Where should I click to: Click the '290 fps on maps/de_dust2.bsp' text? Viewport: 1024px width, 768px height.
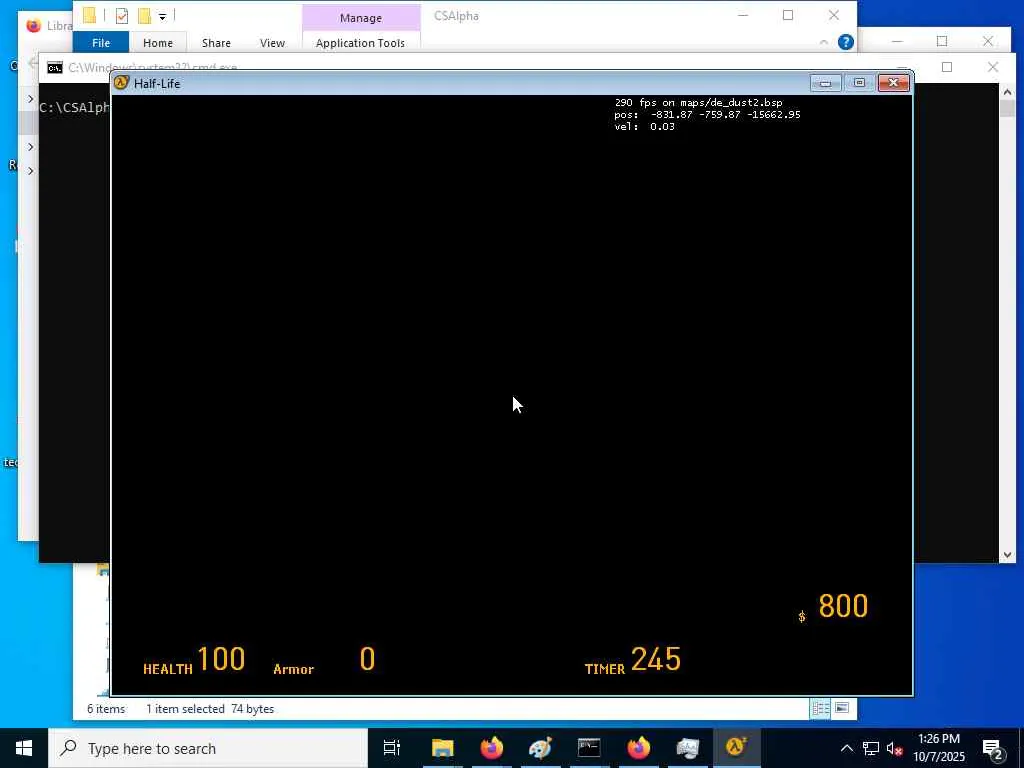click(698, 103)
